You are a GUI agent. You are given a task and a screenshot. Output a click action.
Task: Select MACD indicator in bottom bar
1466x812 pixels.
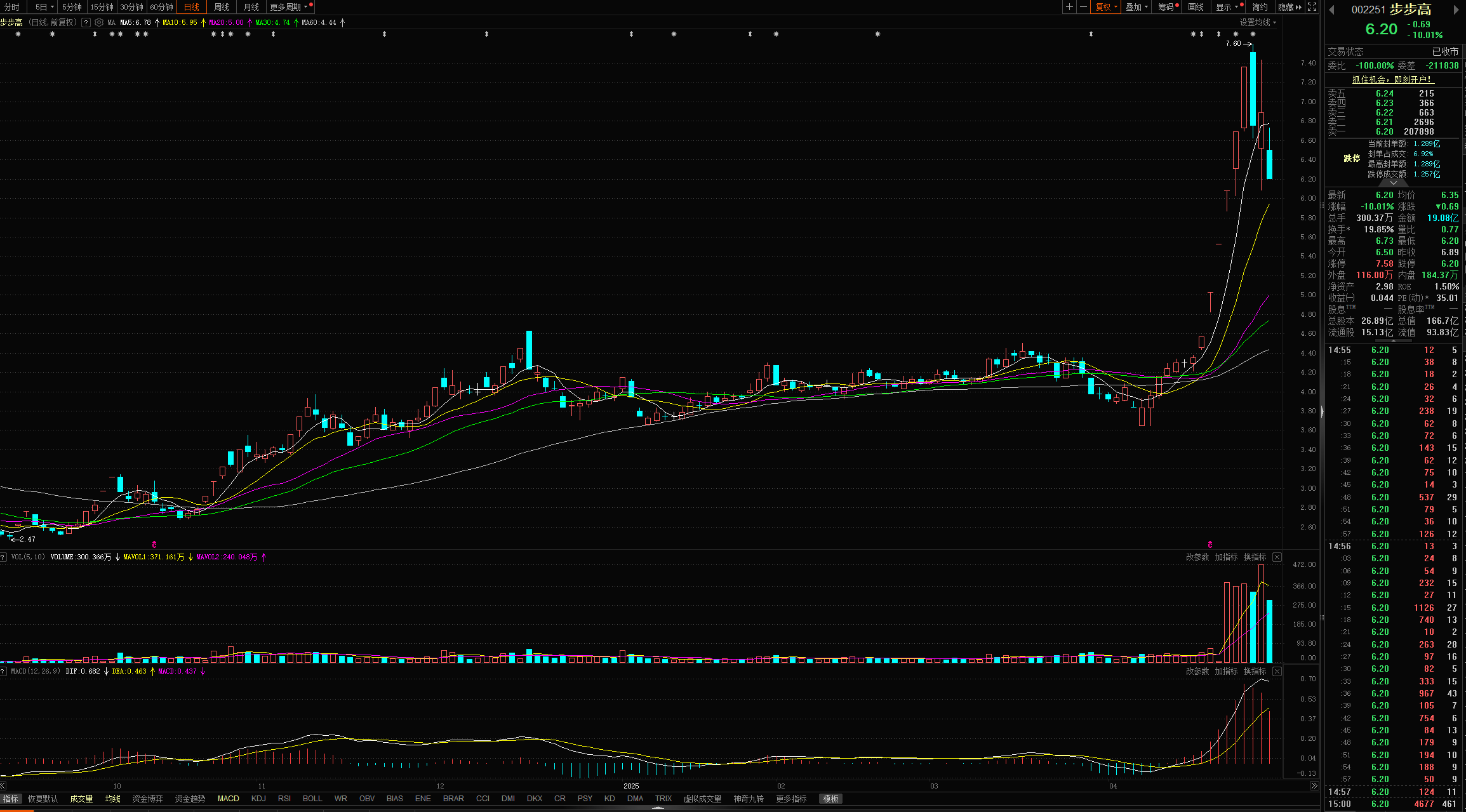pyautogui.click(x=228, y=799)
